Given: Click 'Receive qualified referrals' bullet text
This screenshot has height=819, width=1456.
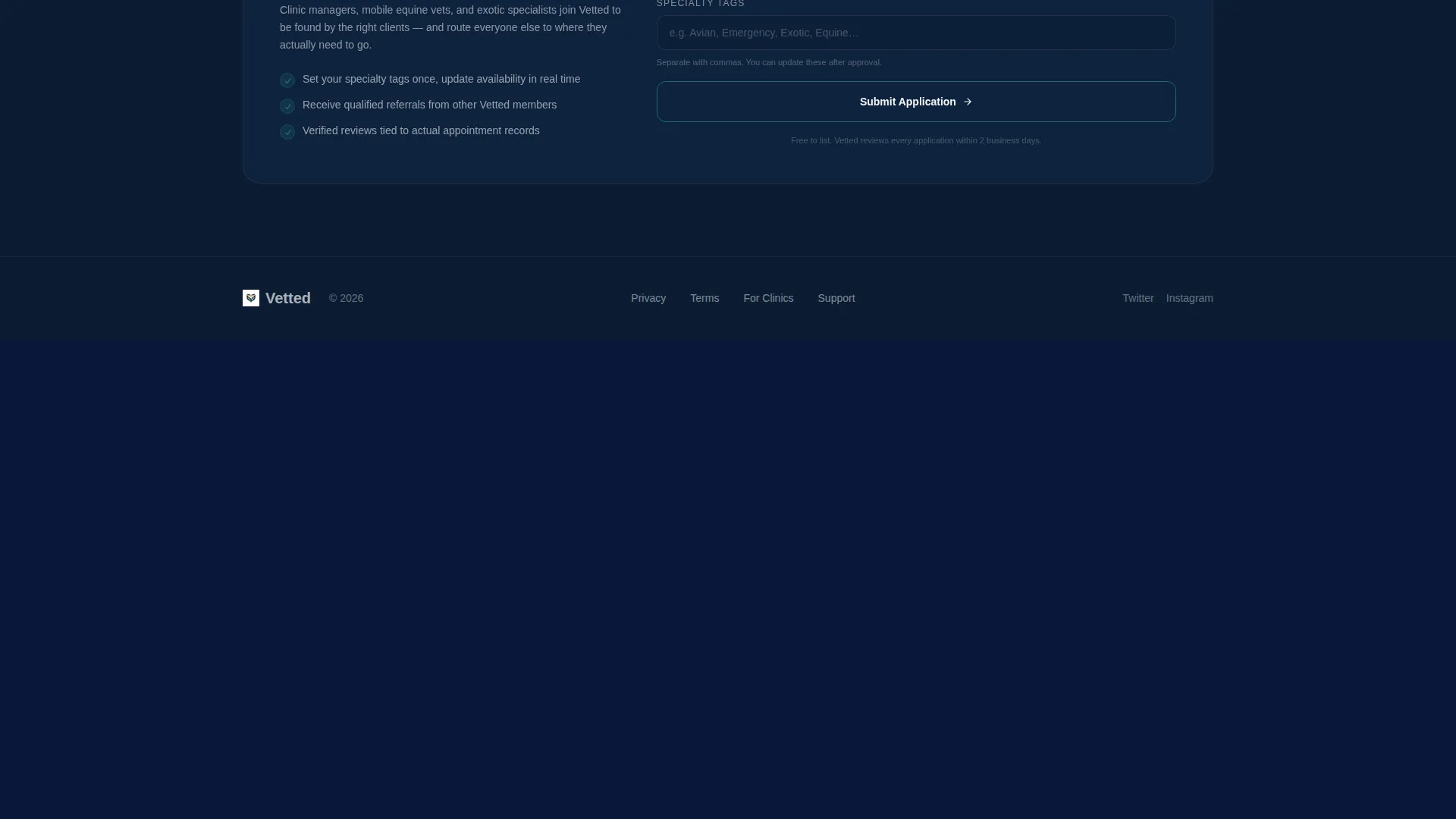Looking at the screenshot, I should tap(429, 105).
